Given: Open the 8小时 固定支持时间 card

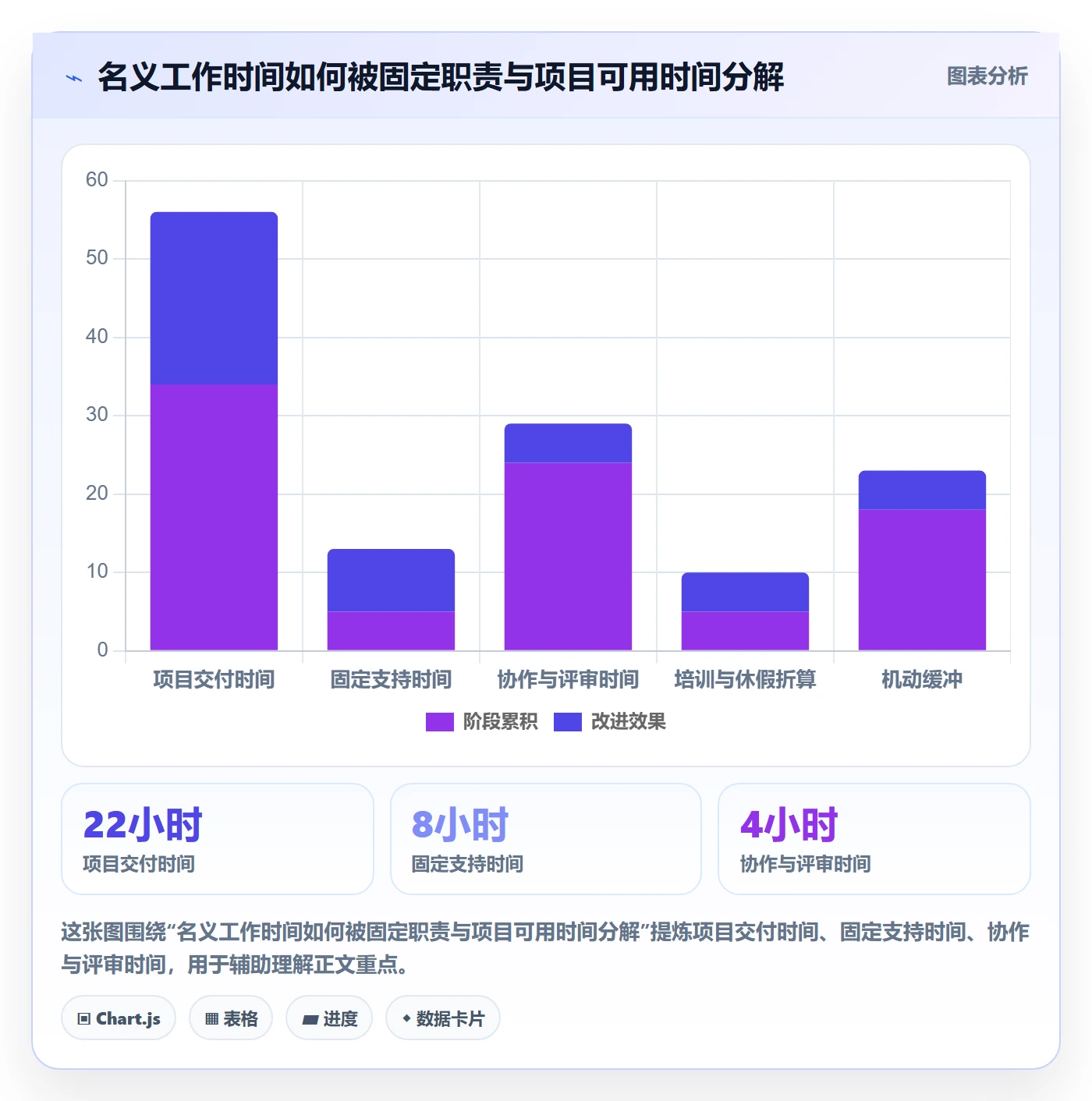Looking at the screenshot, I should (x=546, y=839).
